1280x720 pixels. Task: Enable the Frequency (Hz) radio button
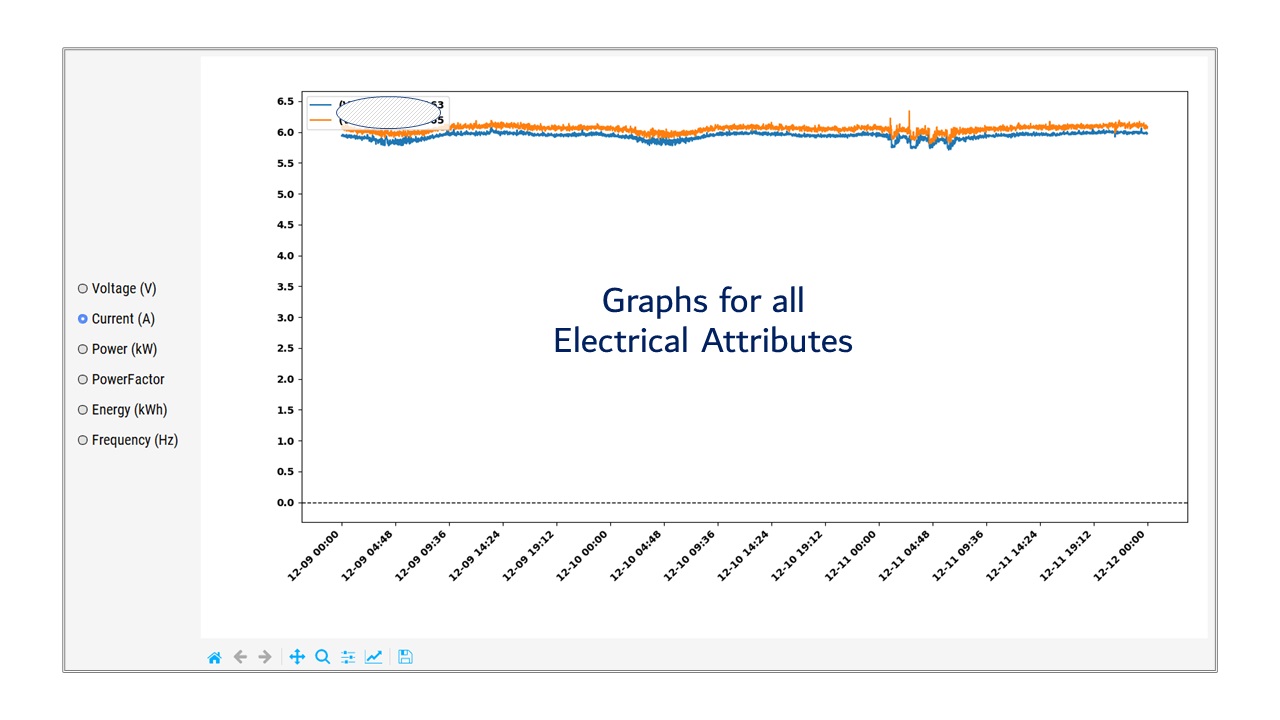[83, 440]
